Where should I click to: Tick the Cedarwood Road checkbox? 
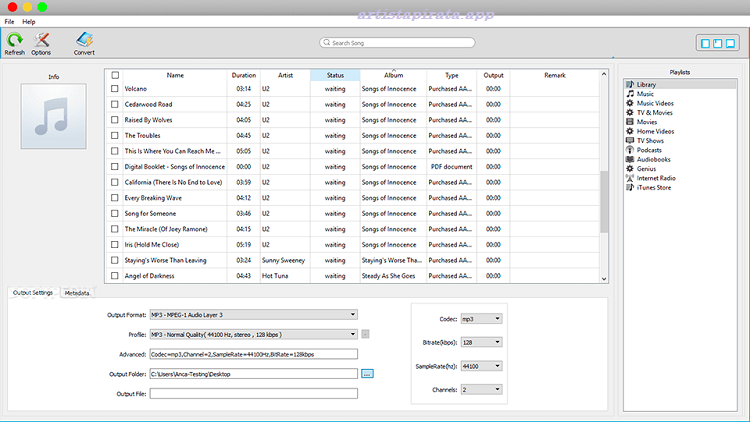[x=115, y=104]
